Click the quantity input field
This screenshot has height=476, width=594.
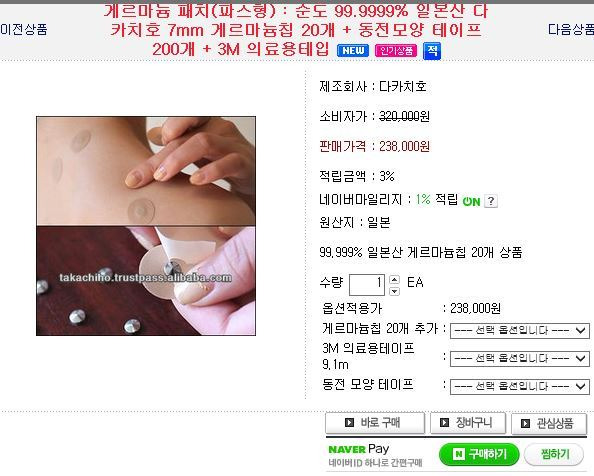[367, 285]
